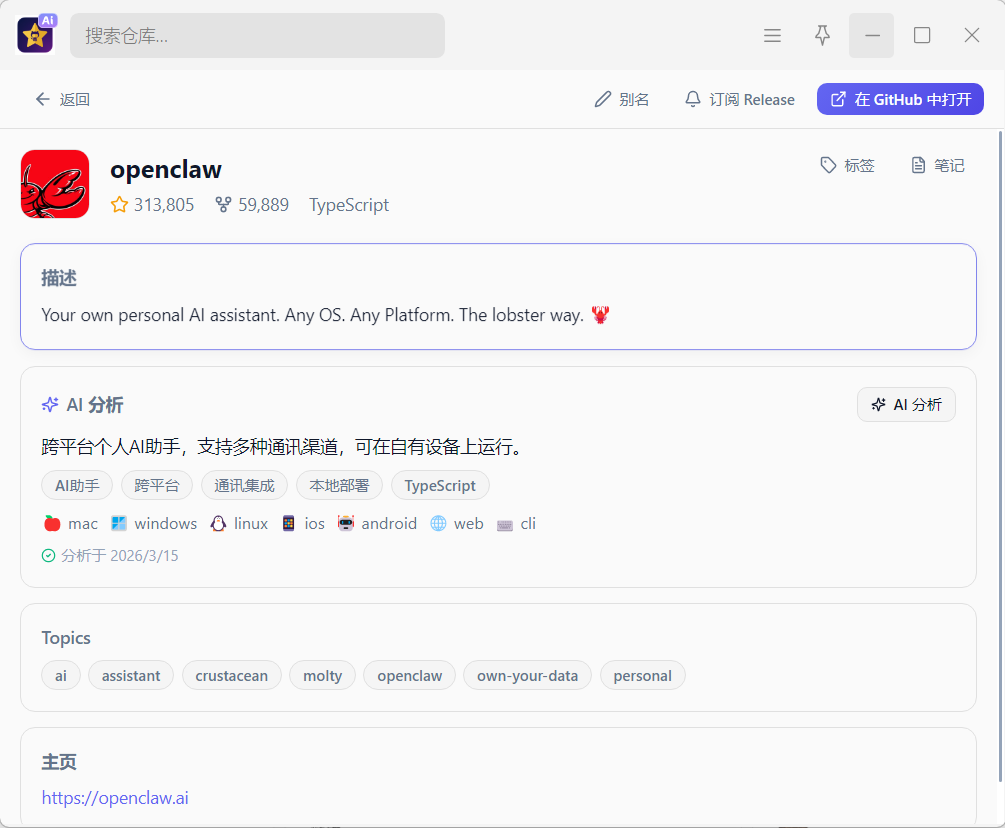
Task: Click the mac apple platform icon
Action: [x=52, y=524]
